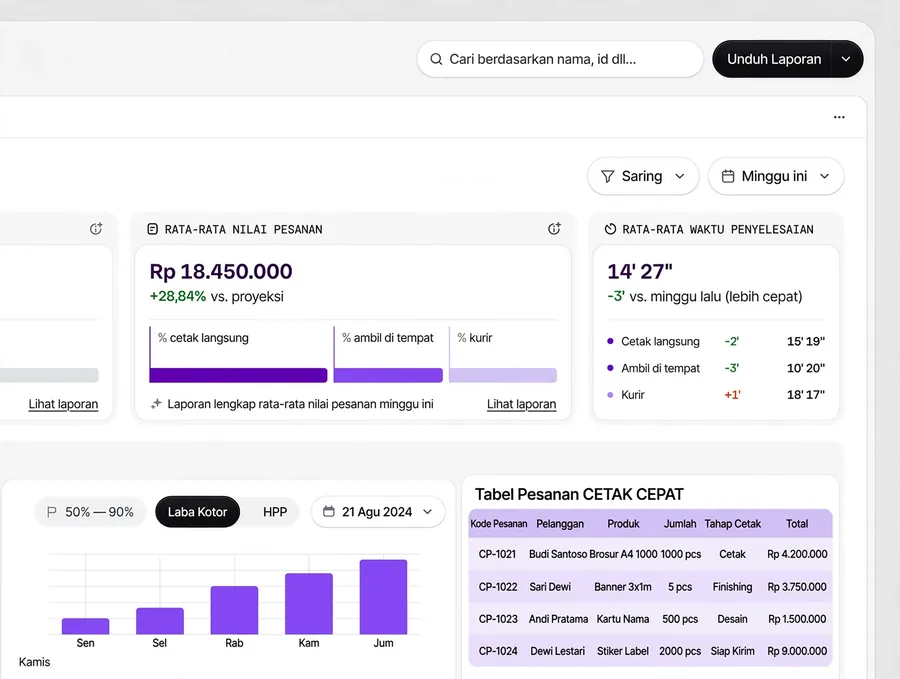Screen dimensions: 900x679
Task: Click the Sen bar in the chart
Action: [x=86, y=626]
